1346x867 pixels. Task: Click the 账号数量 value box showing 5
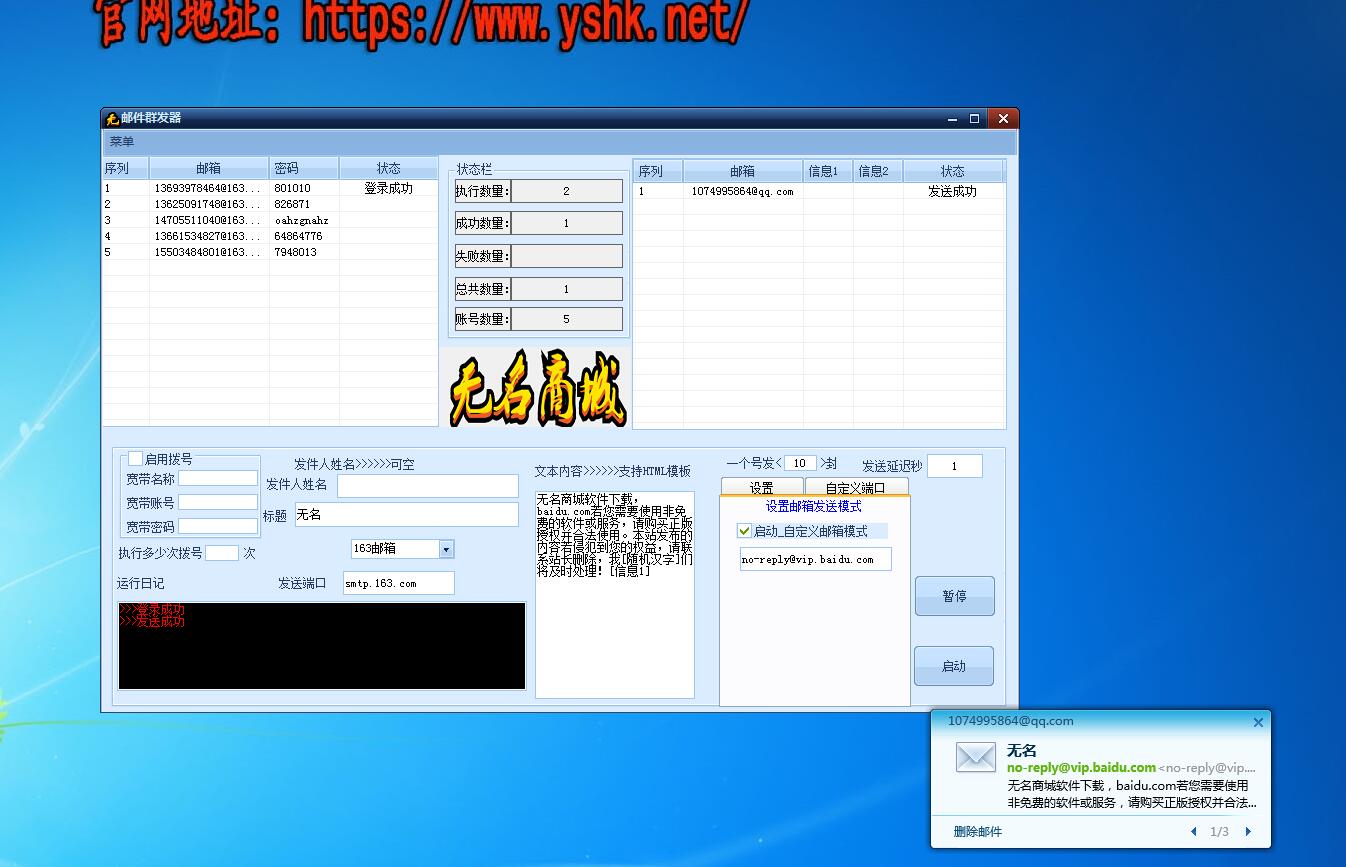point(566,319)
